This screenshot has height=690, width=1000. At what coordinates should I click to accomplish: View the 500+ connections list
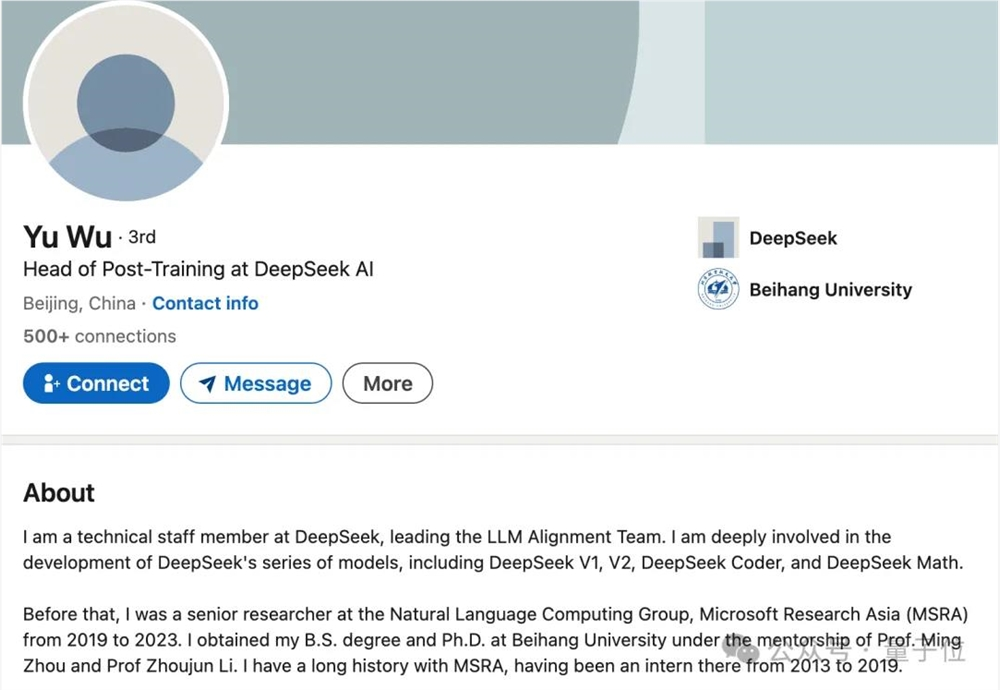(99, 336)
